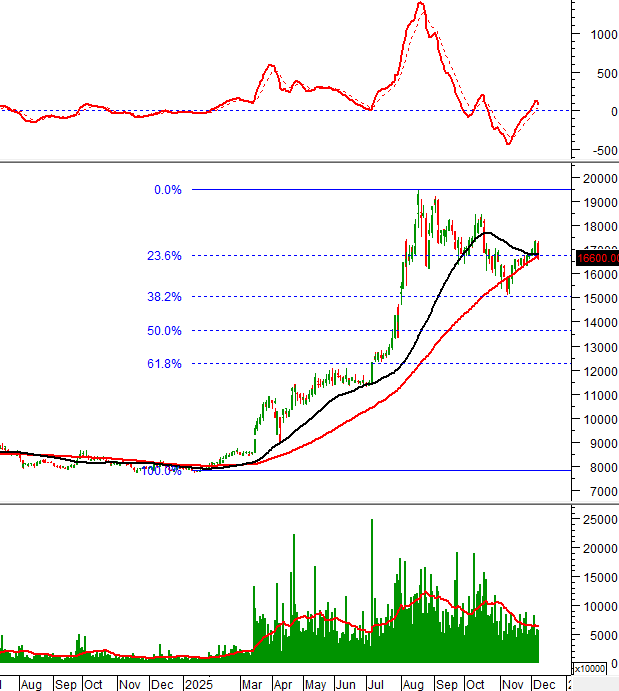Click the red 16600.00 current price tag
Viewport: 619px width, 691px height.
coord(597,258)
